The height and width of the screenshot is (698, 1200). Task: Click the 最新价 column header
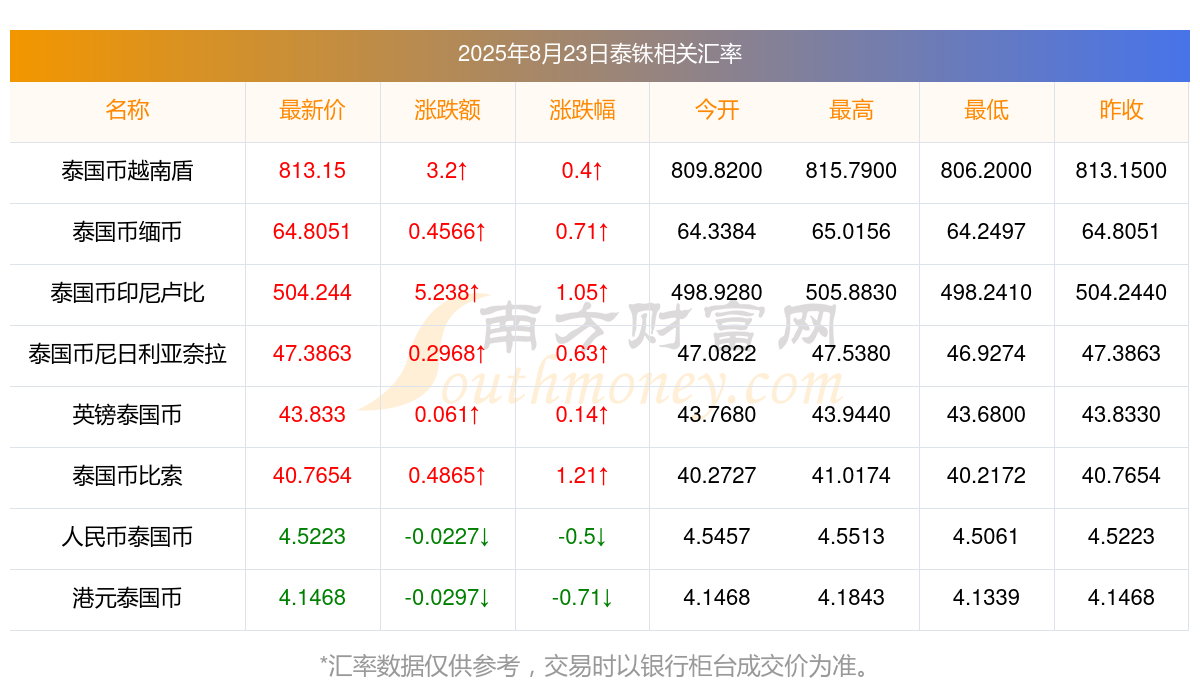[x=312, y=110]
